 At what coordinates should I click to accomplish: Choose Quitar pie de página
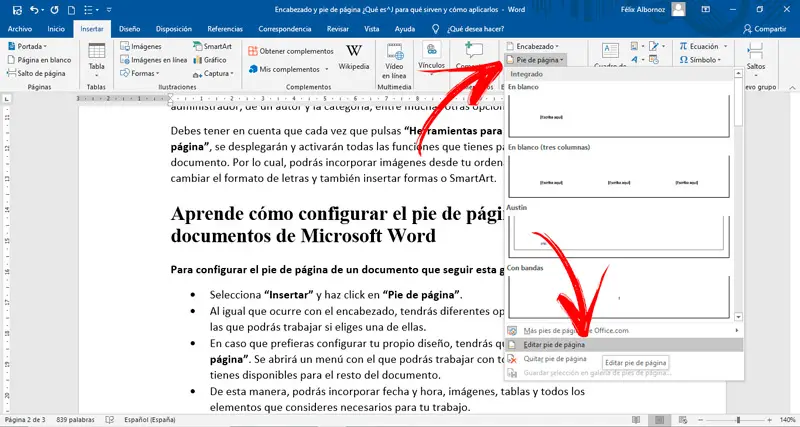pos(623,359)
